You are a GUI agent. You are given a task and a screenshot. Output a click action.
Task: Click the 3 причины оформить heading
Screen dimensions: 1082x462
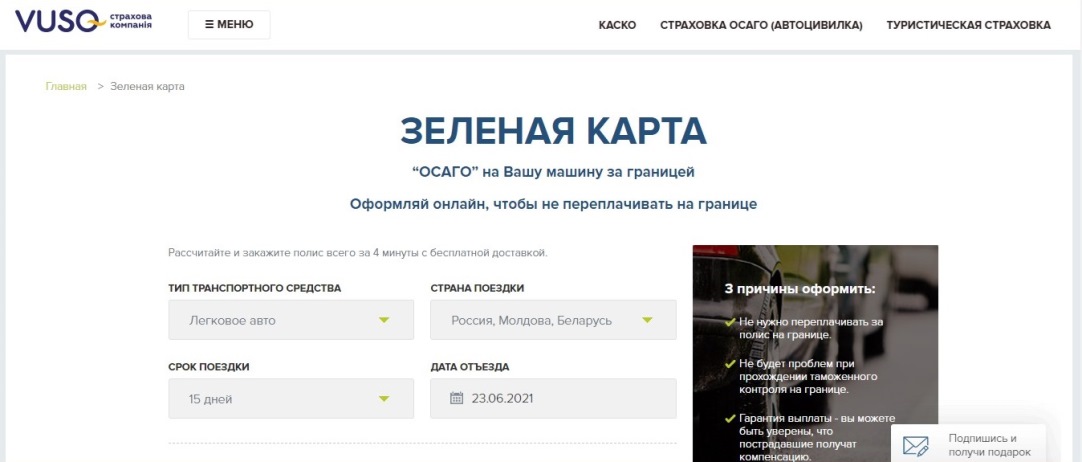point(800,289)
